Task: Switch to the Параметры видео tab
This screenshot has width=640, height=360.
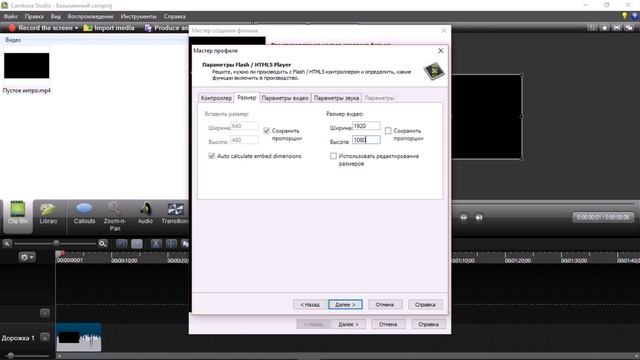Action: (x=285, y=98)
